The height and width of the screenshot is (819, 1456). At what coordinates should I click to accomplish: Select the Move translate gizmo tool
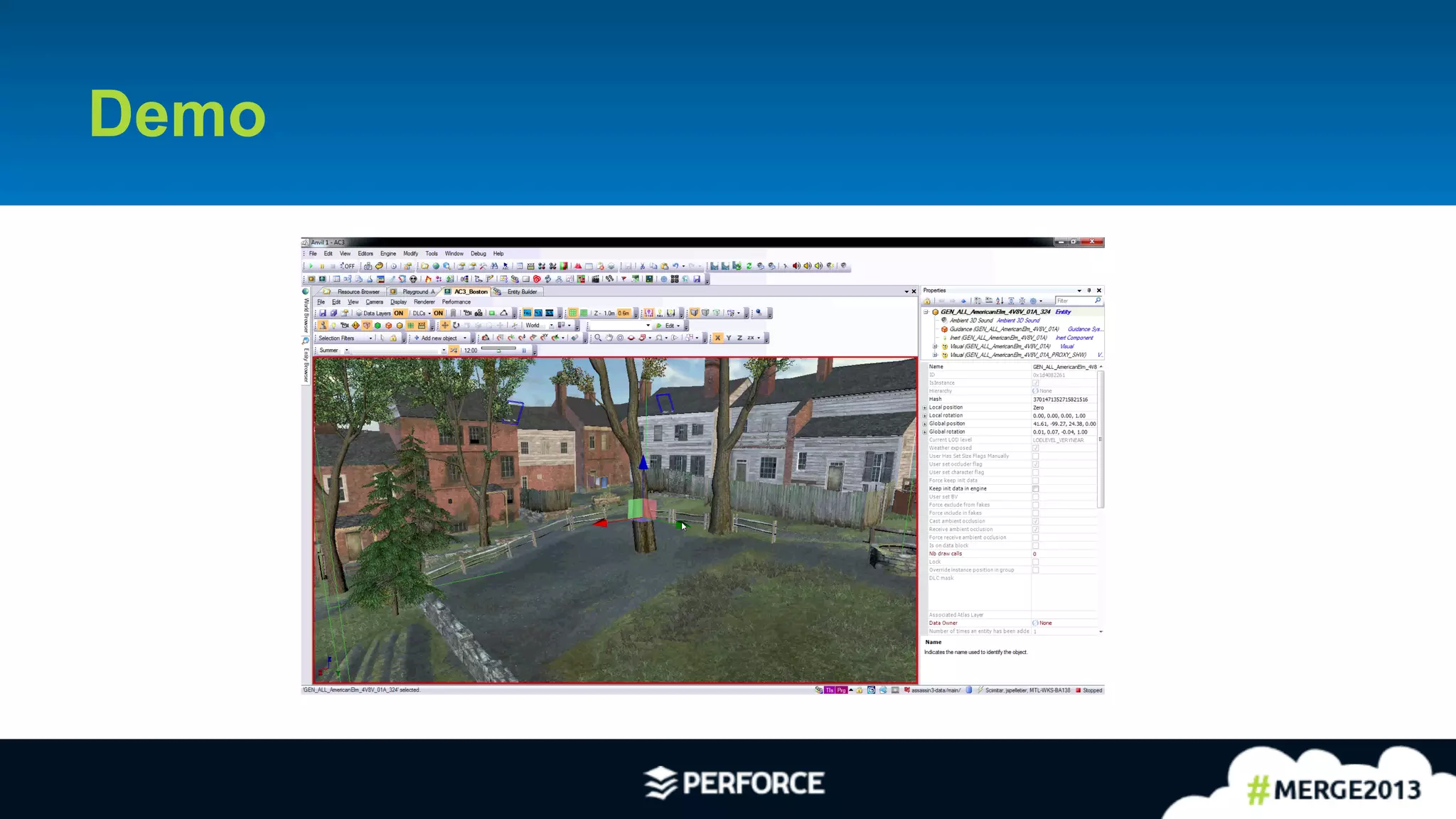click(445, 325)
